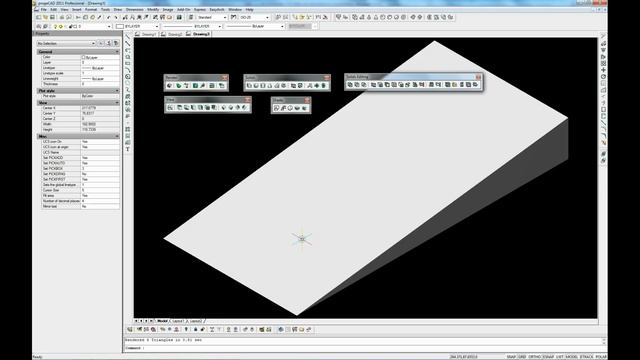Click the Union icon in Solids Editing toolbar
Viewport: 640px width, 360px height.
point(350,84)
